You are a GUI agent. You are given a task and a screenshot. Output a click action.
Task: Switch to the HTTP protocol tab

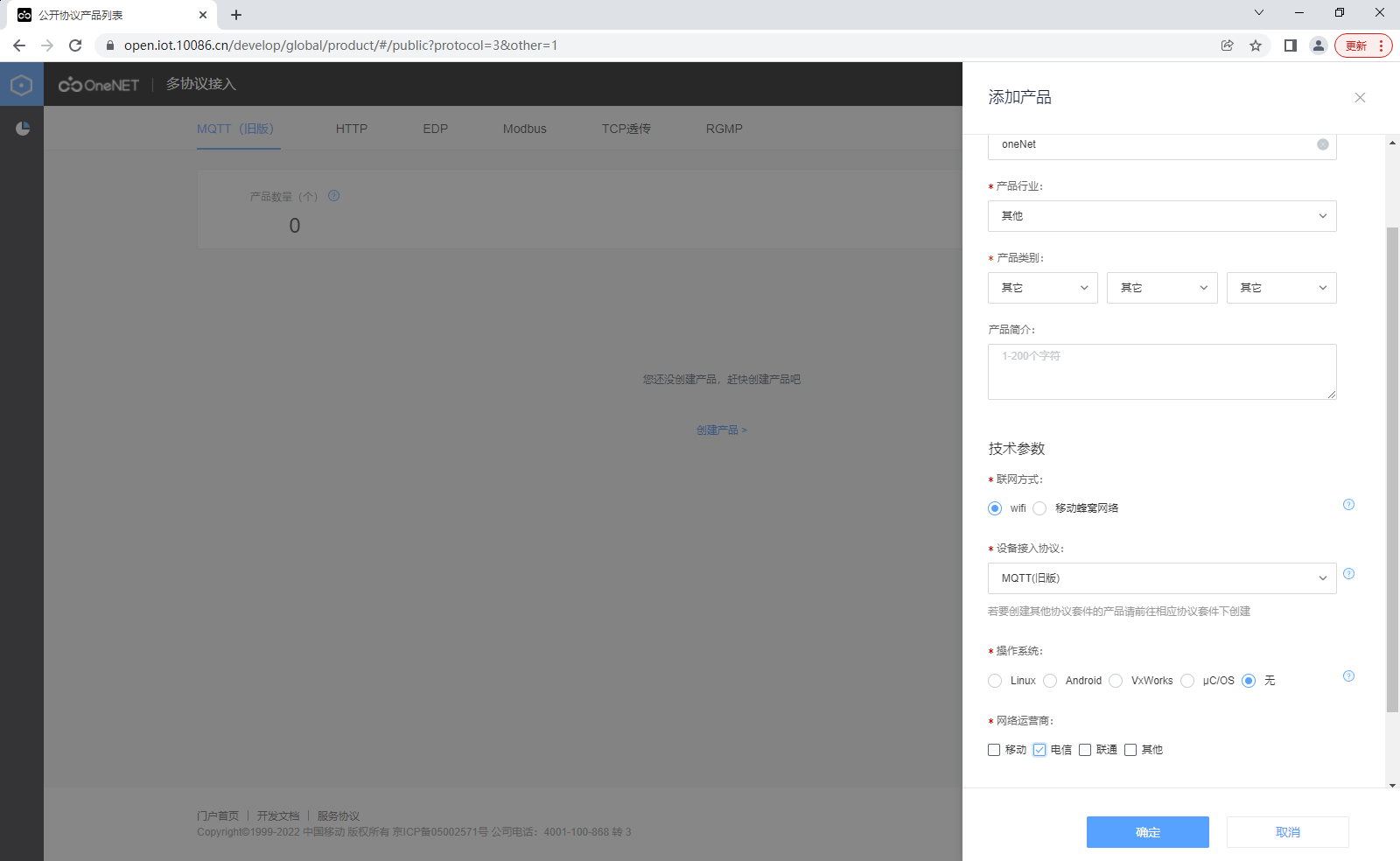pyautogui.click(x=352, y=129)
